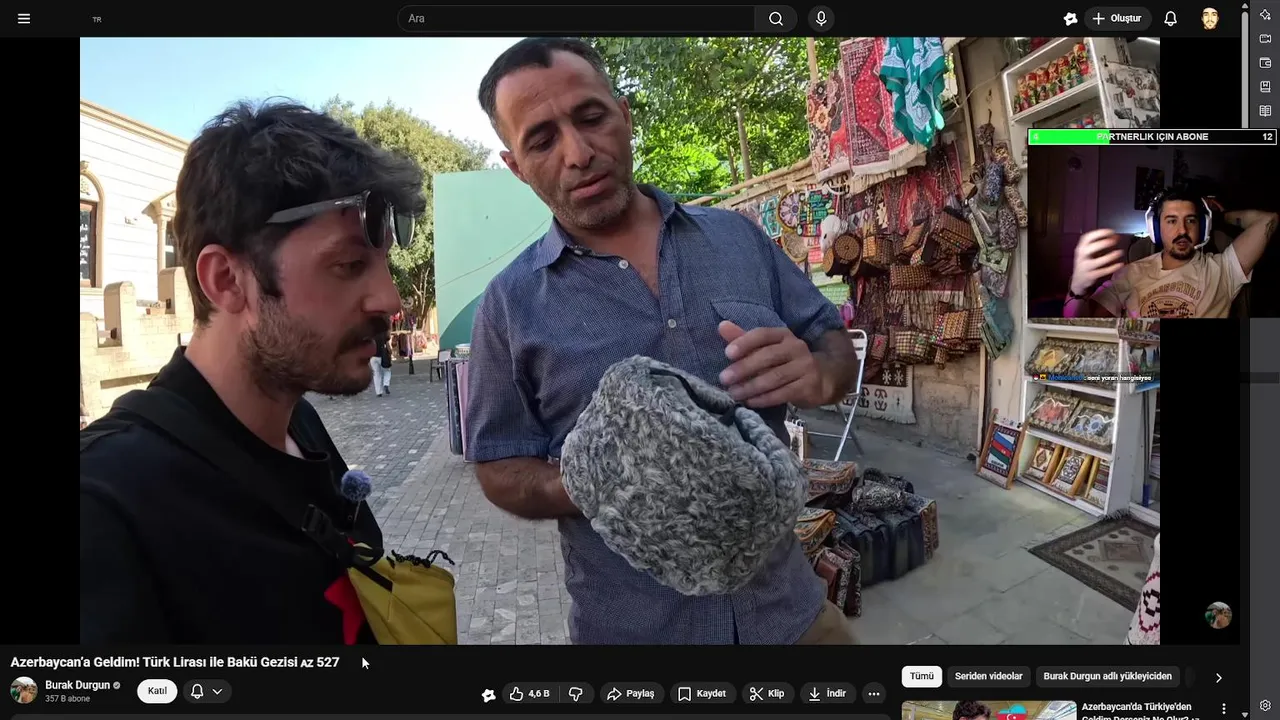The height and width of the screenshot is (720, 1280).
Task: Click the sparkle-plus icon in right sidebar
Action: coord(1265,14)
